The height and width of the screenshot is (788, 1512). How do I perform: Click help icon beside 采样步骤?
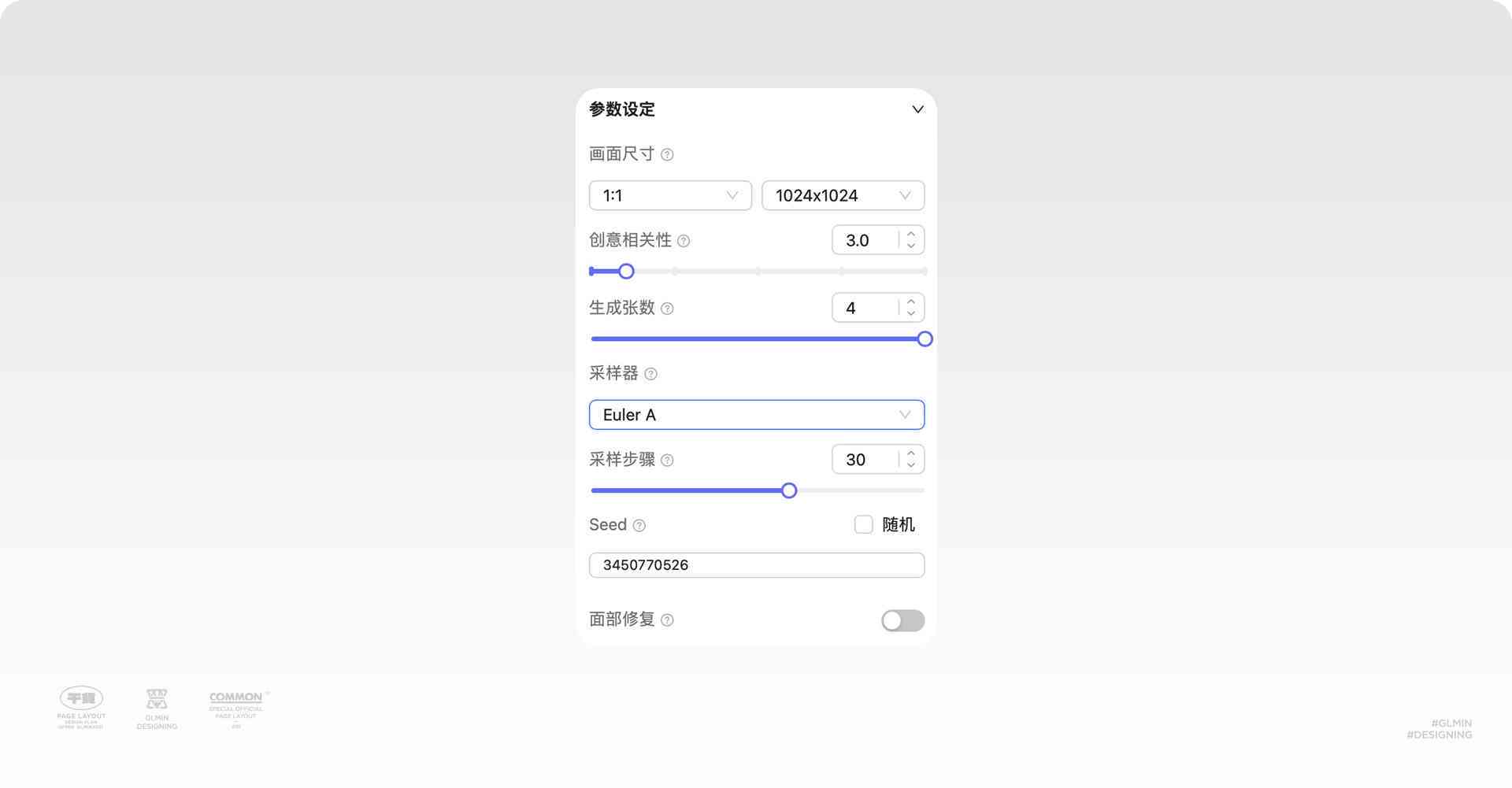(x=667, y=461)
